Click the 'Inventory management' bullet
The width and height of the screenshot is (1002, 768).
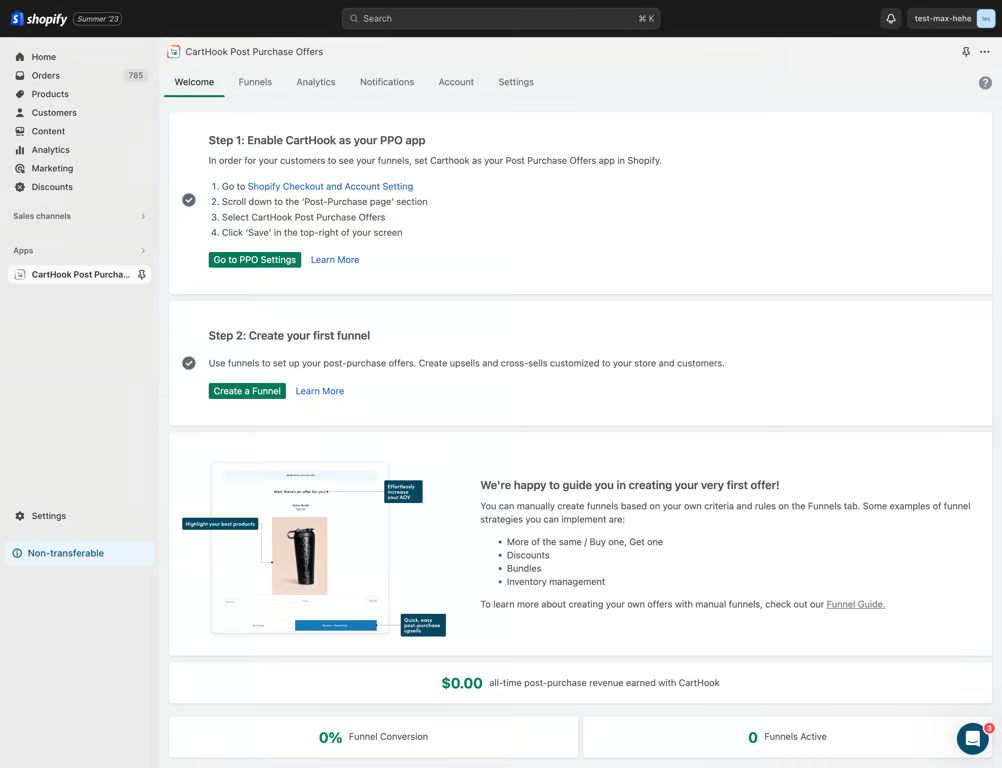click(x=556, y=581)
